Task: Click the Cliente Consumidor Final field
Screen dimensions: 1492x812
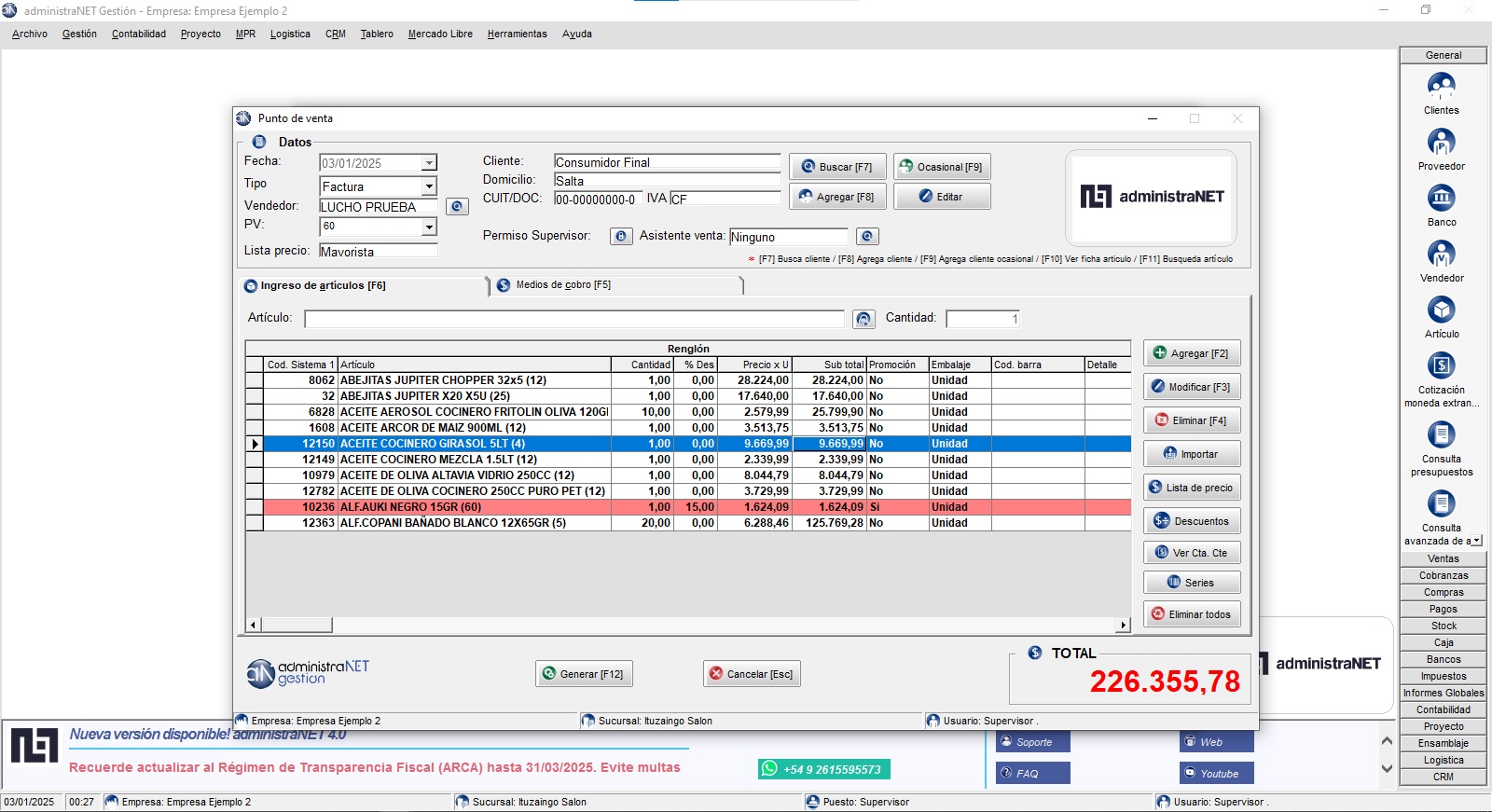Action: point(667,162)
